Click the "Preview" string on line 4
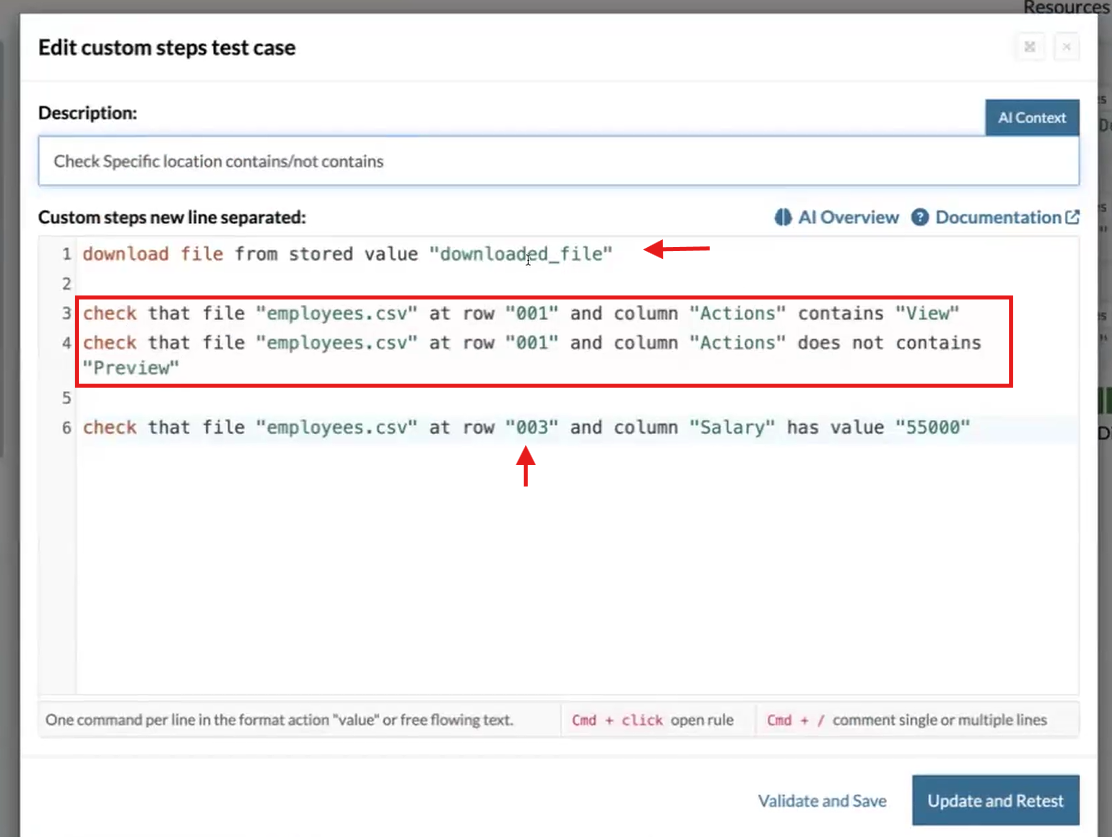 coord(131,368)
